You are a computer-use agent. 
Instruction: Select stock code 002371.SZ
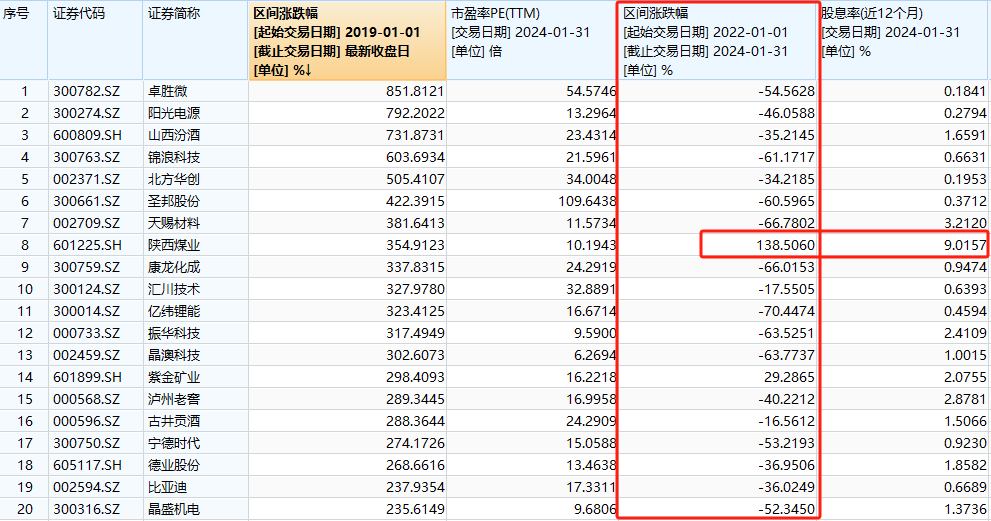[x=87, y=179]
